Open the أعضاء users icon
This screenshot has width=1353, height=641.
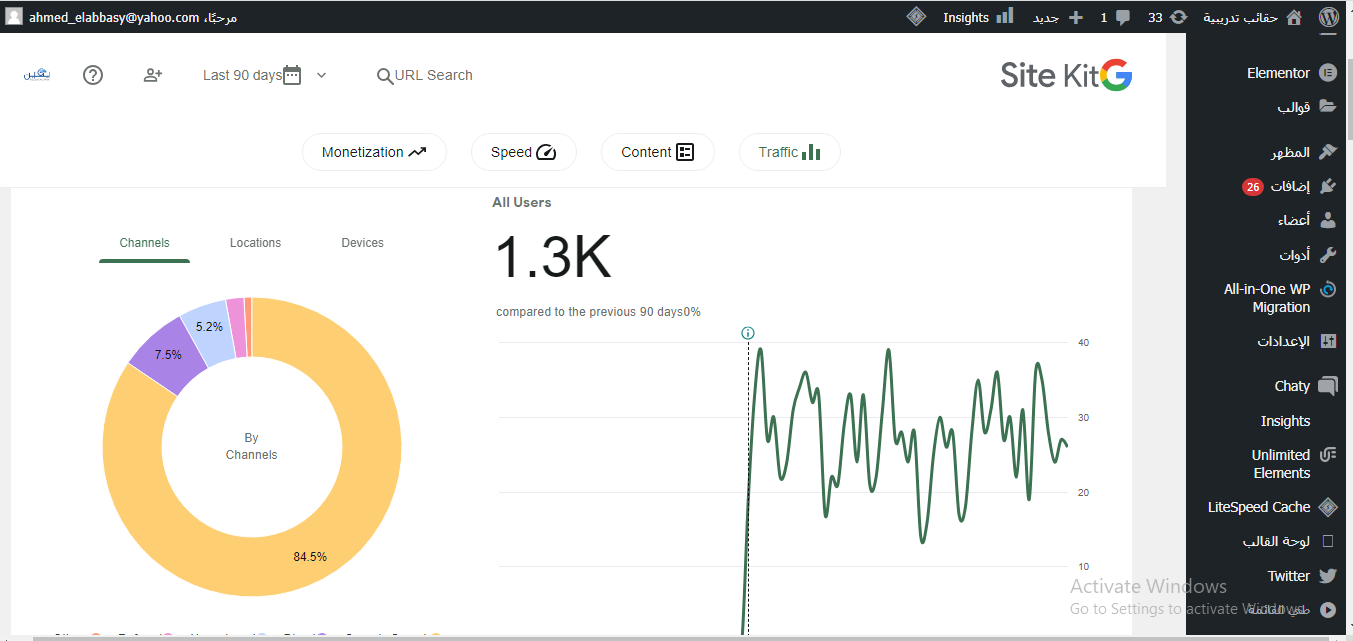pos(1327,220)
